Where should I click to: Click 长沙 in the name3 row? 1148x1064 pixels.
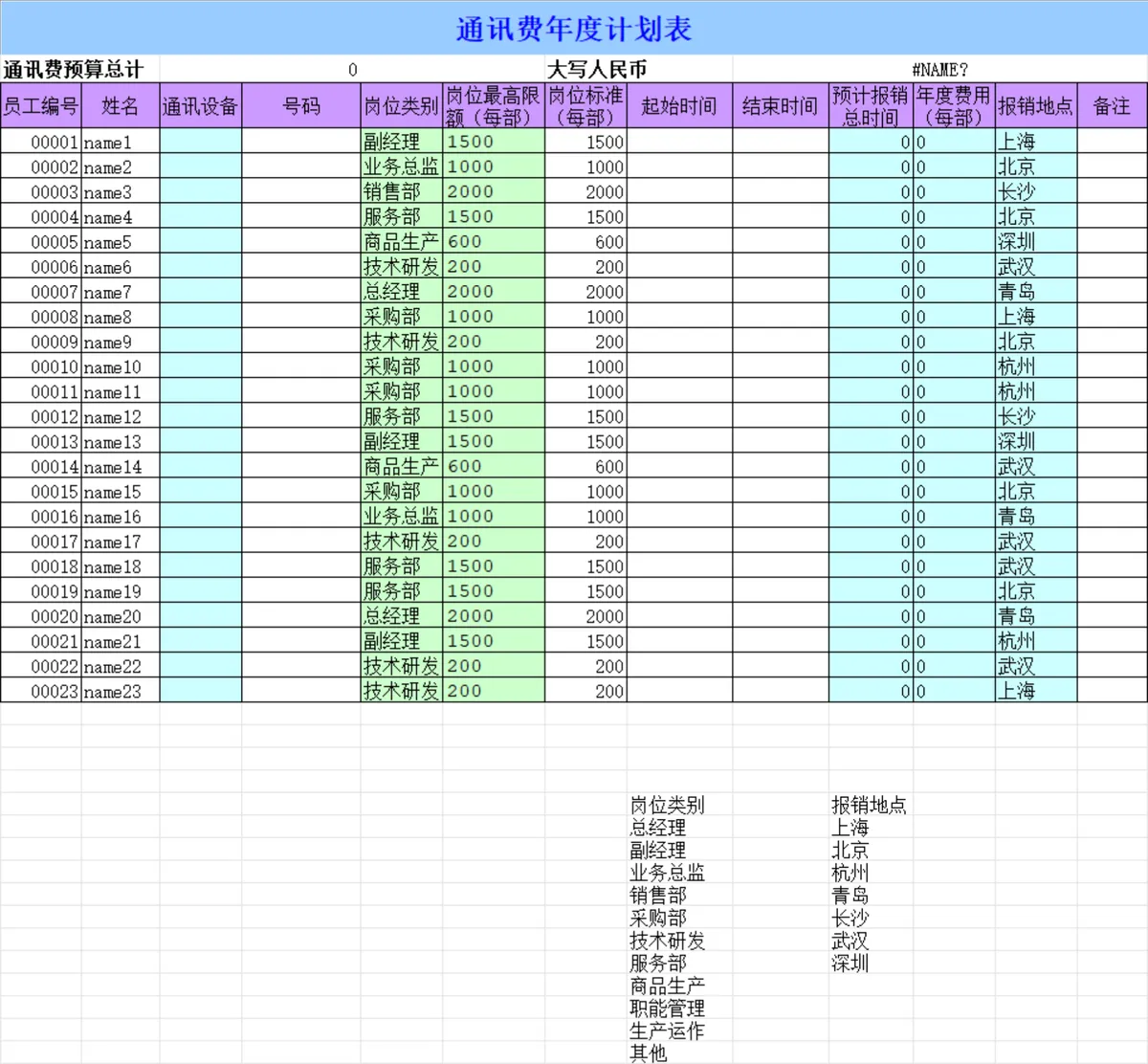click(1036, 191)
